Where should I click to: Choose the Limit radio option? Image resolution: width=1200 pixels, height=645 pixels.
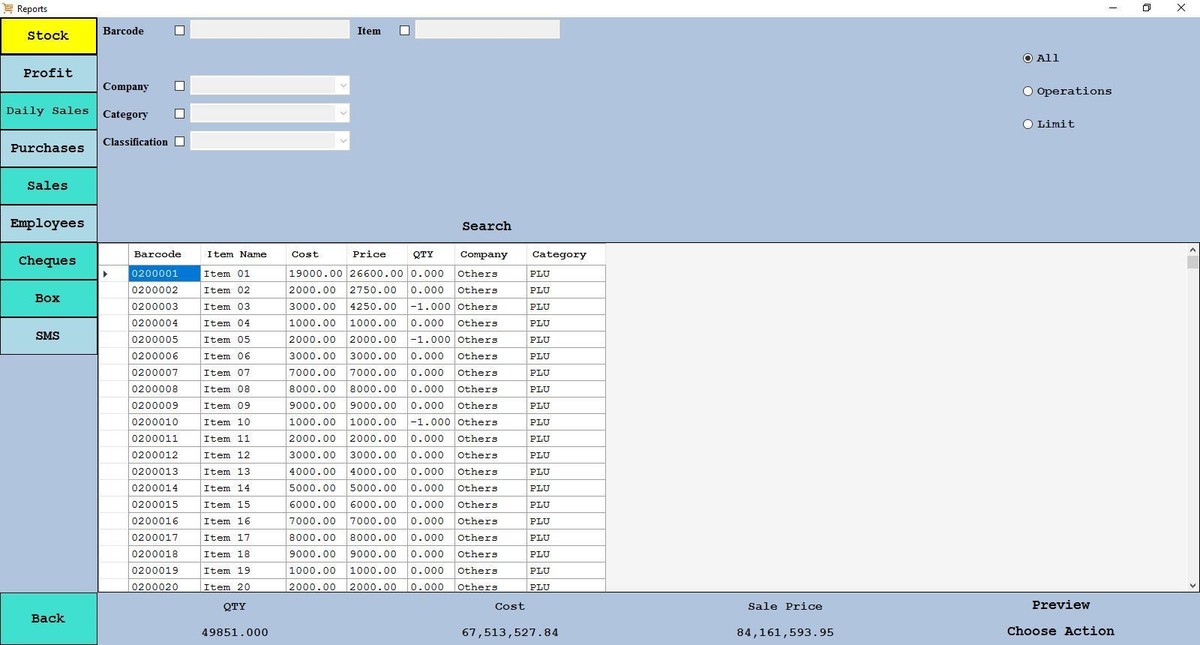(1028, 124)
